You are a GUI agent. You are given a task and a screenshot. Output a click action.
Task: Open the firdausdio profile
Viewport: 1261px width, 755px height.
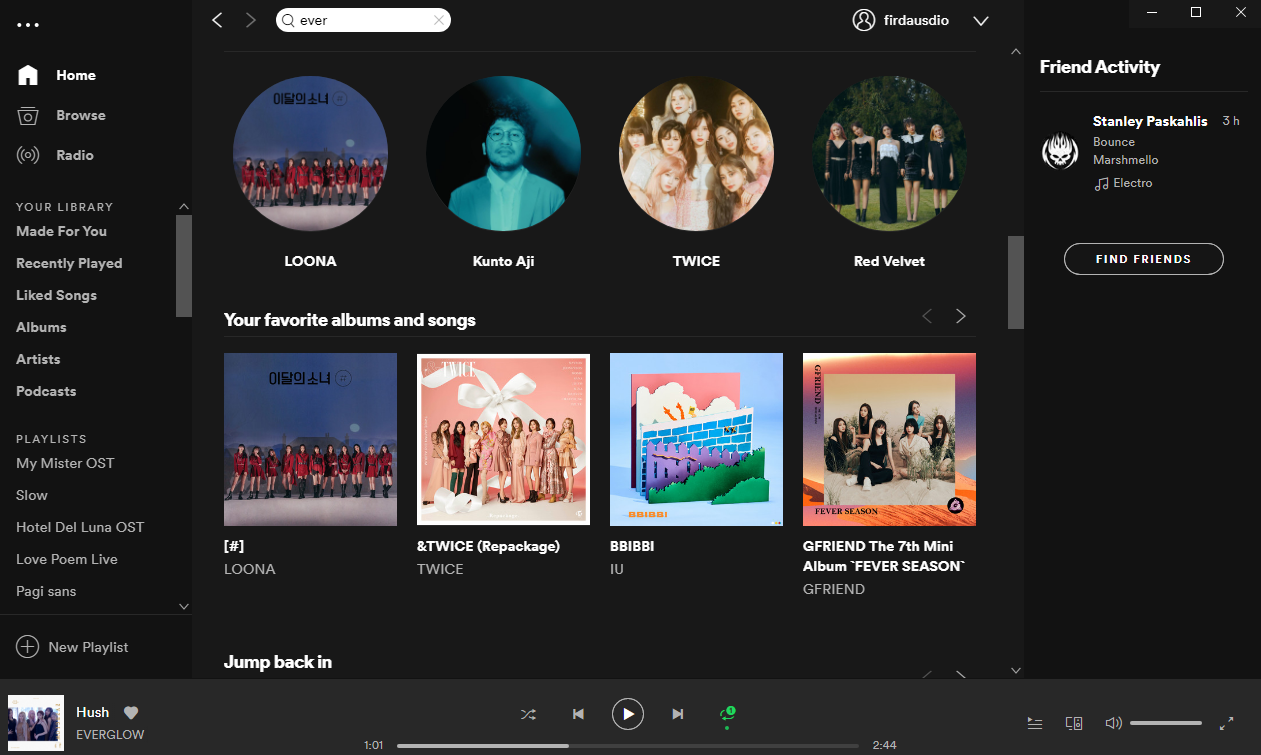(917, 20)
